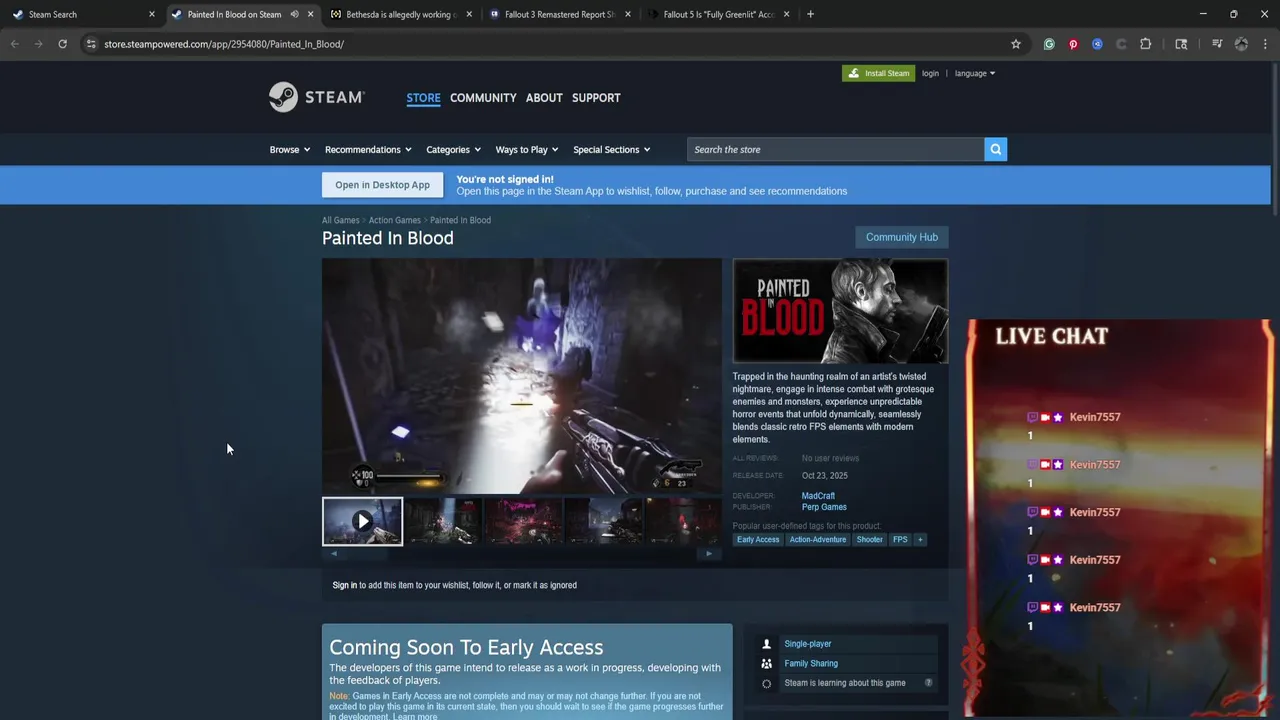Open a new browser tab
Image resolution: width=1280 pixels, height=720 pixels.
(x=810, y=14)
